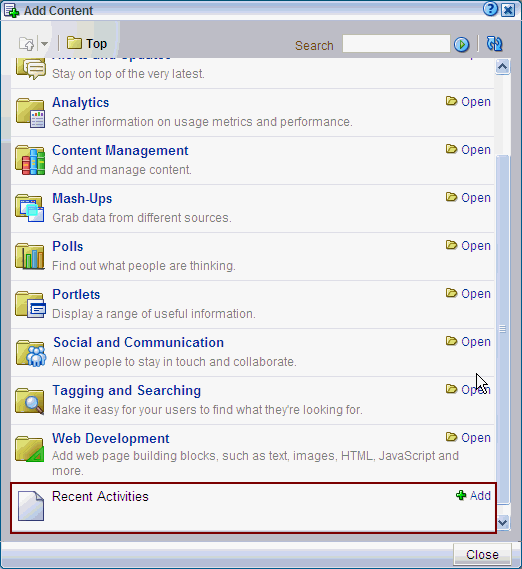Click 'Stay on top of the very latest.' text
This screenshot has height=569, width=522.
click(128, 74)
